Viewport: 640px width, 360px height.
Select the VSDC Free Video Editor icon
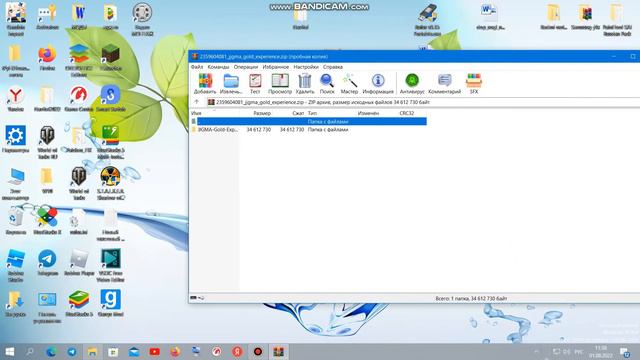[x=111, y=266]
